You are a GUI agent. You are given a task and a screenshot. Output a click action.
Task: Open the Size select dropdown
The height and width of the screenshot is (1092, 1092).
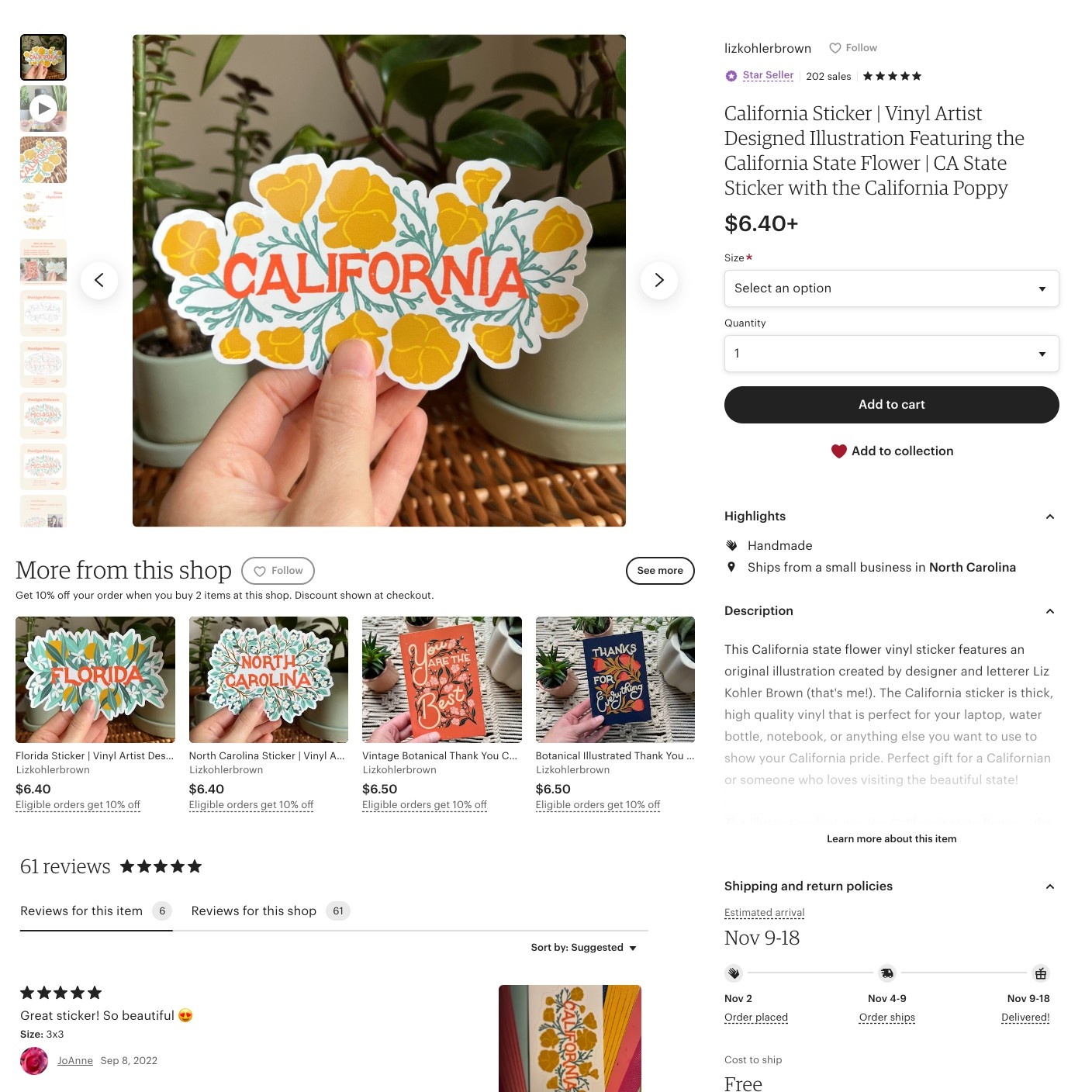891,289
